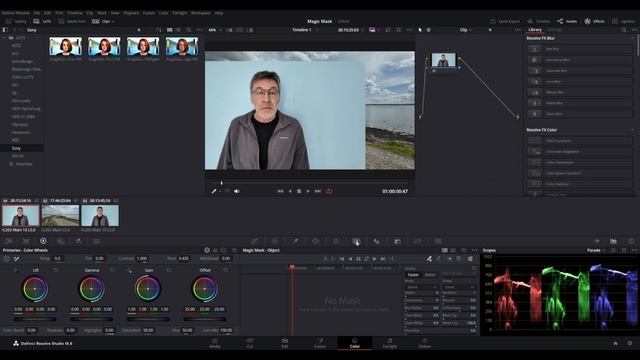
Task: Select the Sony LUT folder
Action: pos(22,148)
